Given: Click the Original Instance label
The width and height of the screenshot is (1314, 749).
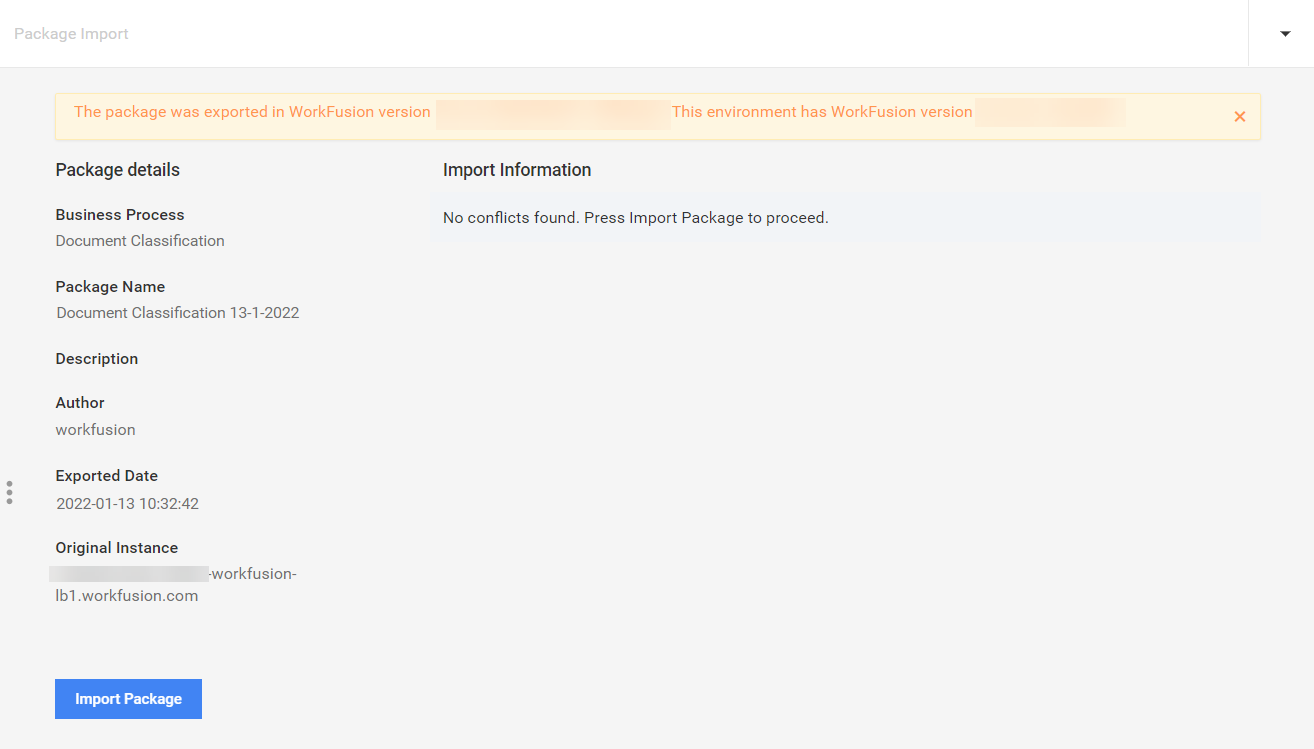Looking at the screenshot, I should click(x=117, y=548).
